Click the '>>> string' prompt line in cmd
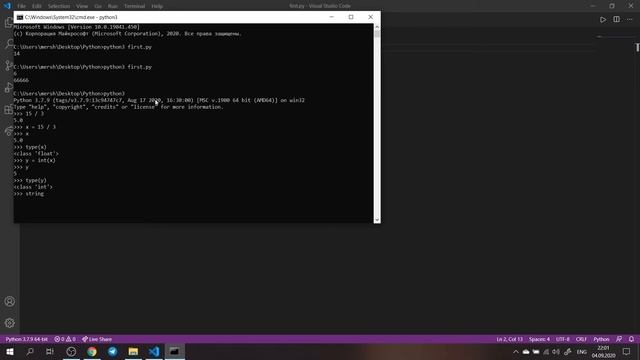Image resolution: width=640 pixels, height=360 pixels. [x=29, y=194]
